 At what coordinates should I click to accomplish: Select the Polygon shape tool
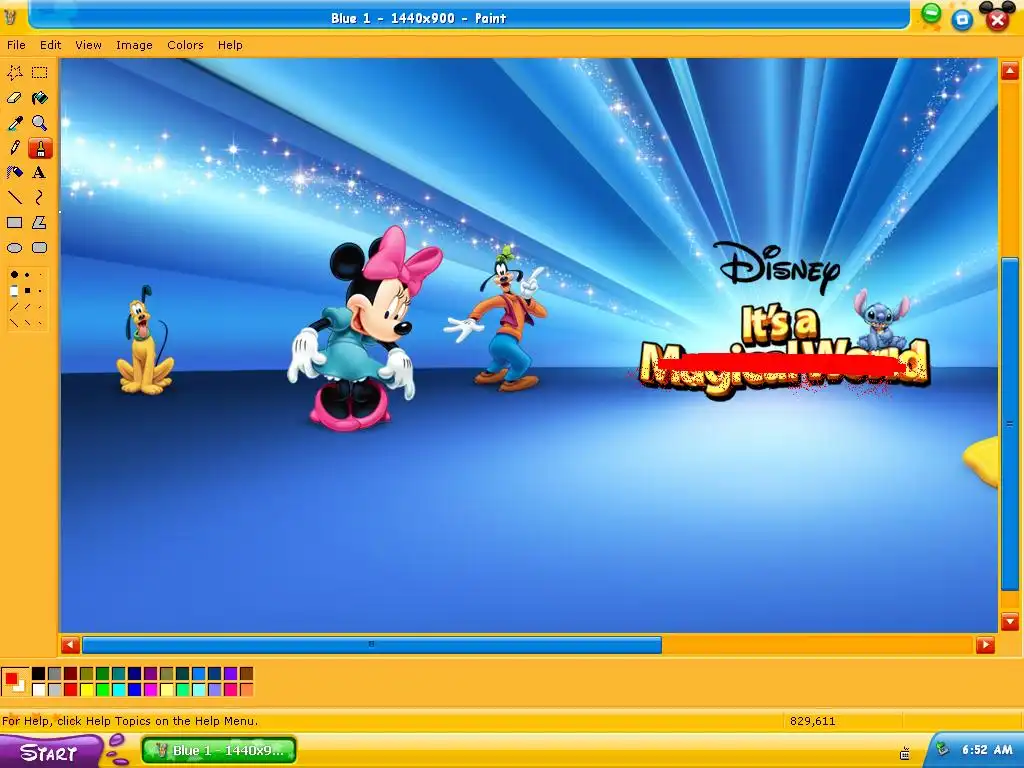click(x=39, y=223)
